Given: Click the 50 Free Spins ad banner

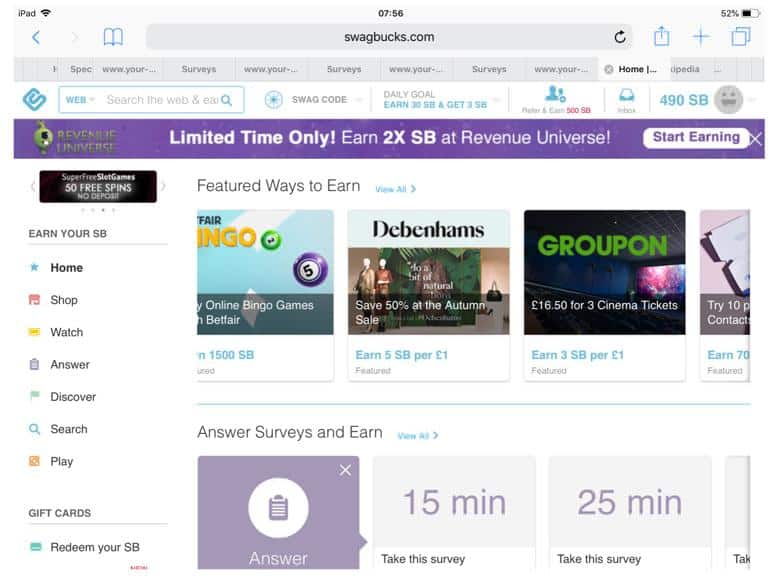Looking at the screenshot, I should tap(98, 187).
